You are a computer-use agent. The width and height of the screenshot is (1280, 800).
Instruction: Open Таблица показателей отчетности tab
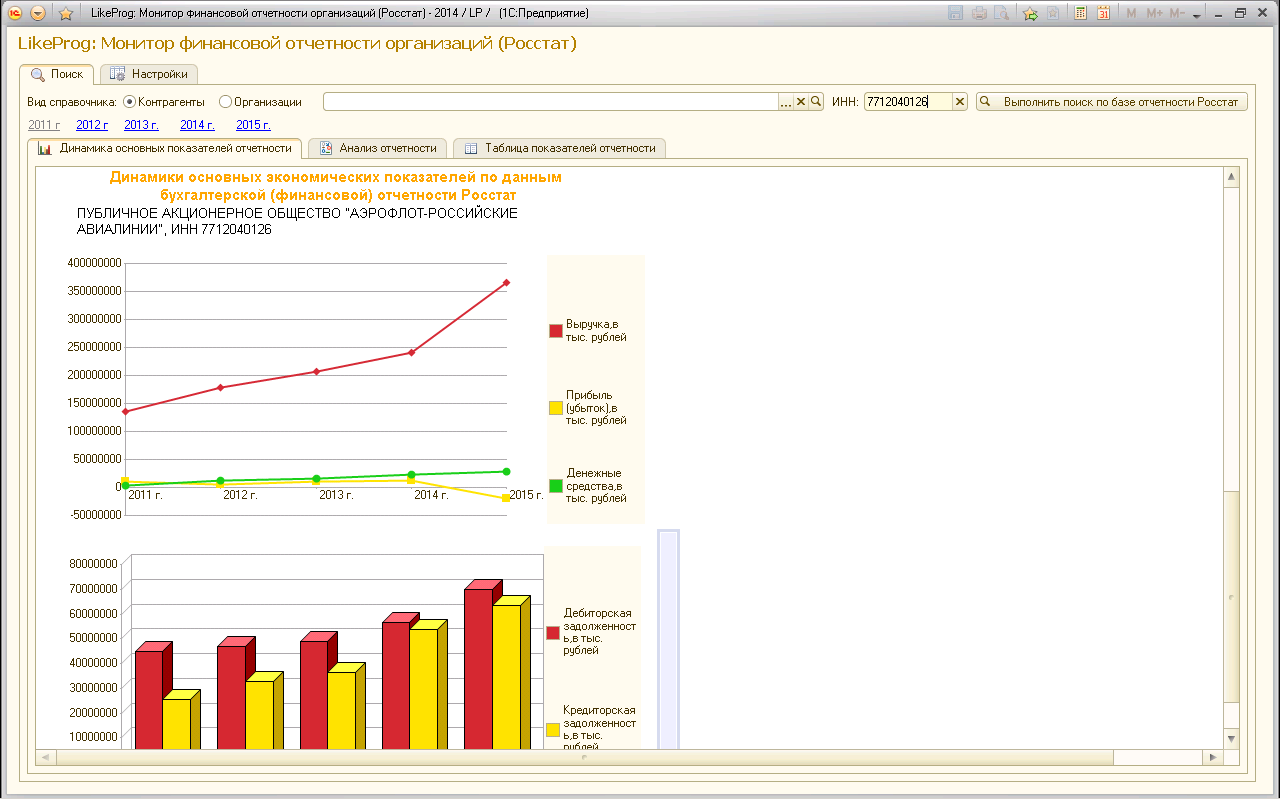pos(559,148)
